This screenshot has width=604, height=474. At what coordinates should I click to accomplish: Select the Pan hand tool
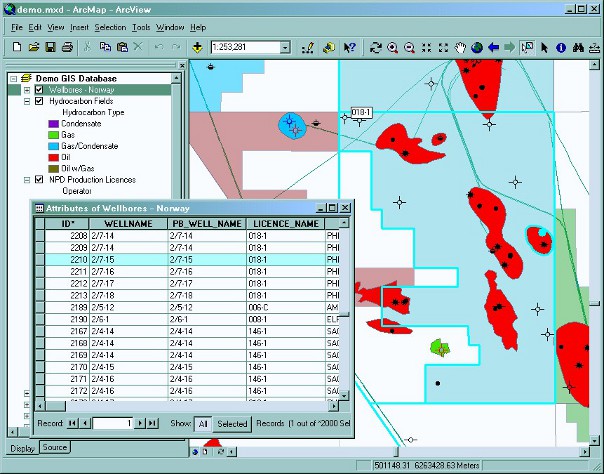coord(461,47)
